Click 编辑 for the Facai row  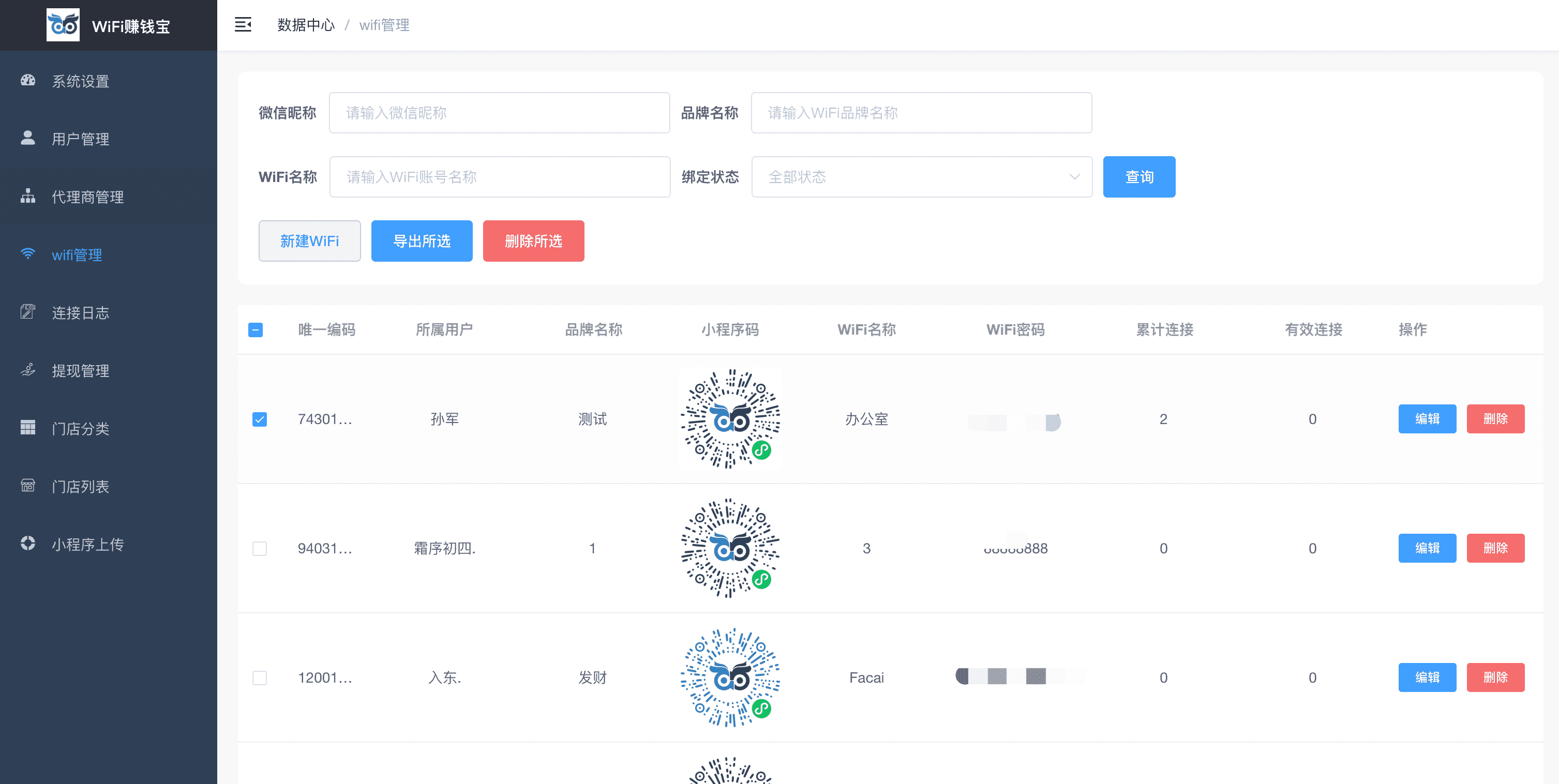coord(1427,677)
